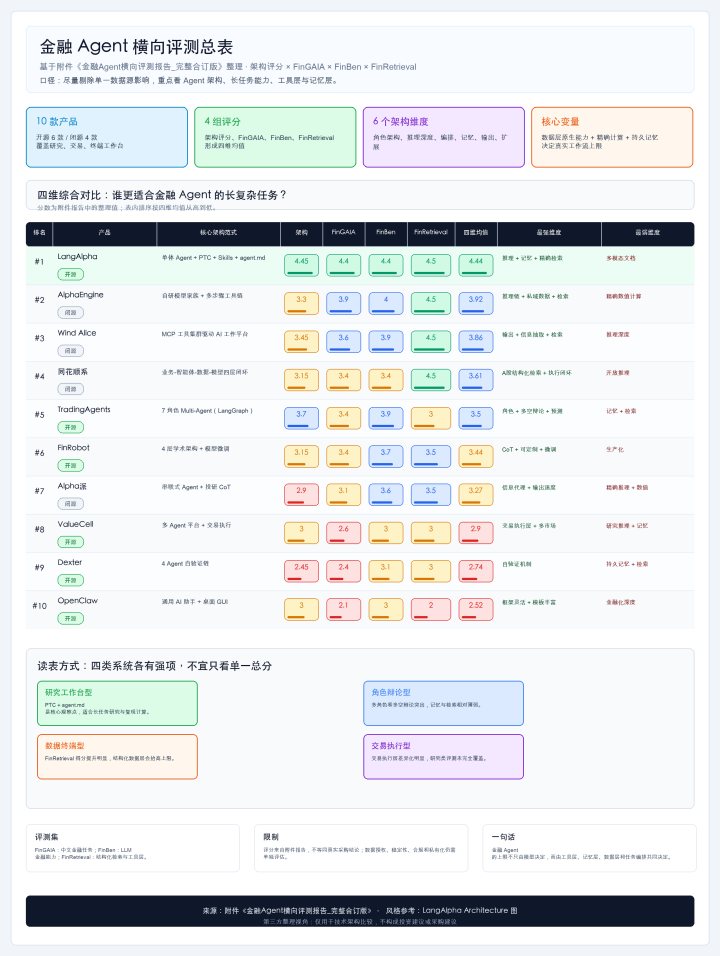Viewport: 720px width, 956px height.
Task: Click the 'MCP 工具集群驱动 AI 工作平台' description
Action: (x=205, y=334)
